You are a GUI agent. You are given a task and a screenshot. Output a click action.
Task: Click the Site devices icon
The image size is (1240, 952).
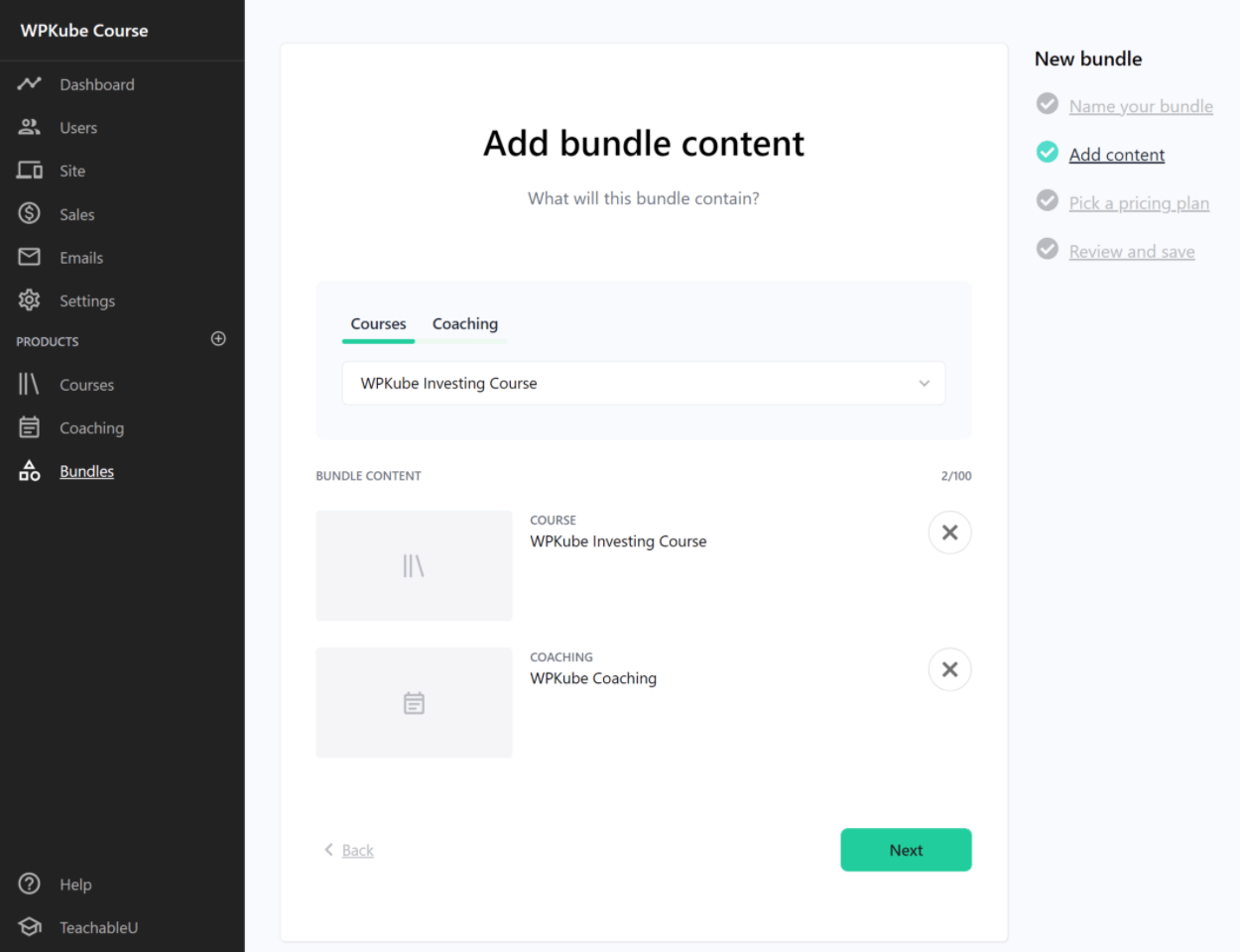point(30,171)
